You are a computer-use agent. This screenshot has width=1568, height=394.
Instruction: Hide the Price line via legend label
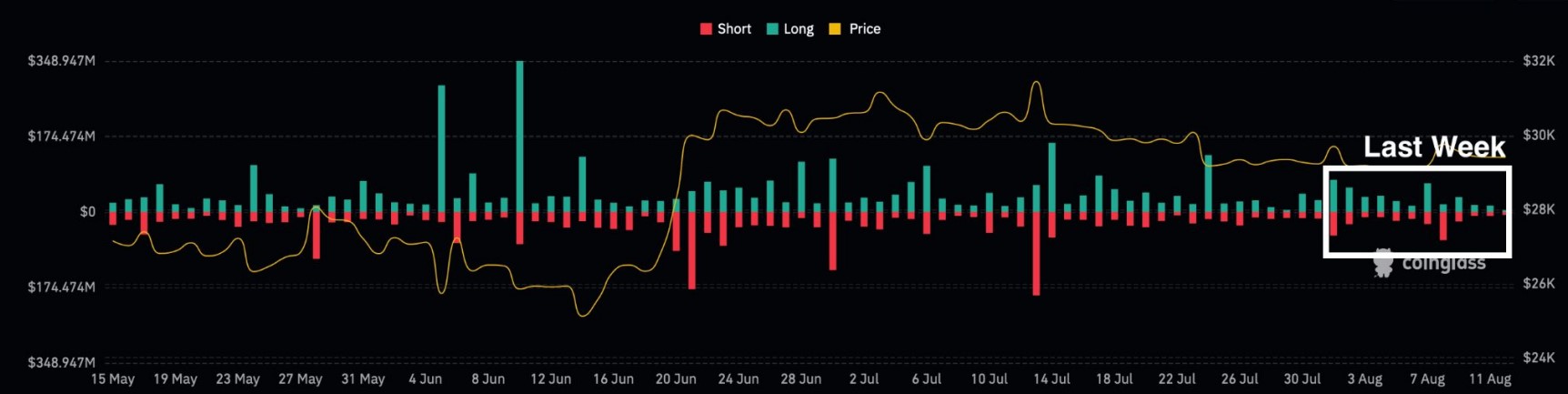(x=865, y=29)
